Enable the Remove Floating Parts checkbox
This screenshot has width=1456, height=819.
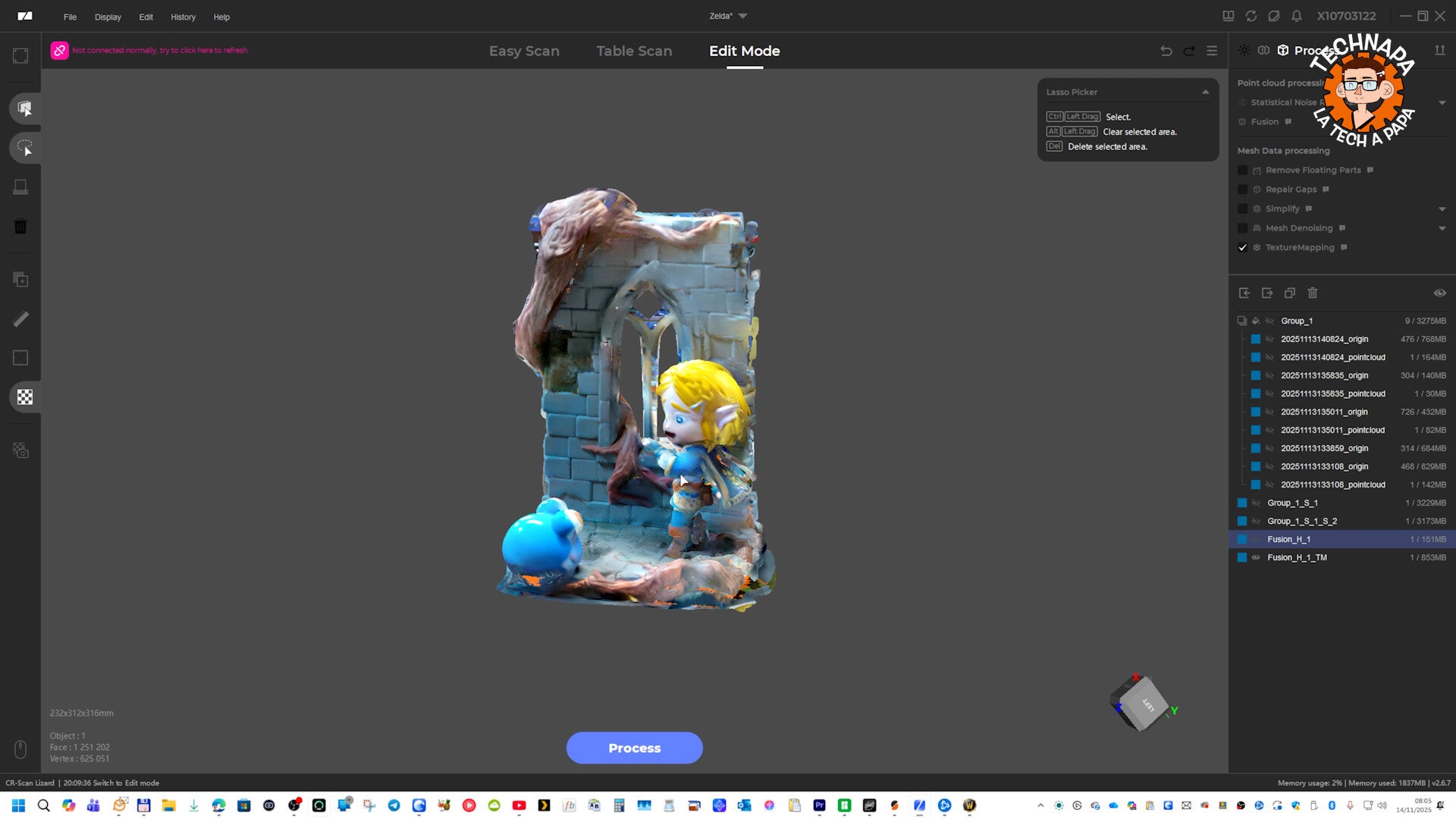coord(1242,170)
